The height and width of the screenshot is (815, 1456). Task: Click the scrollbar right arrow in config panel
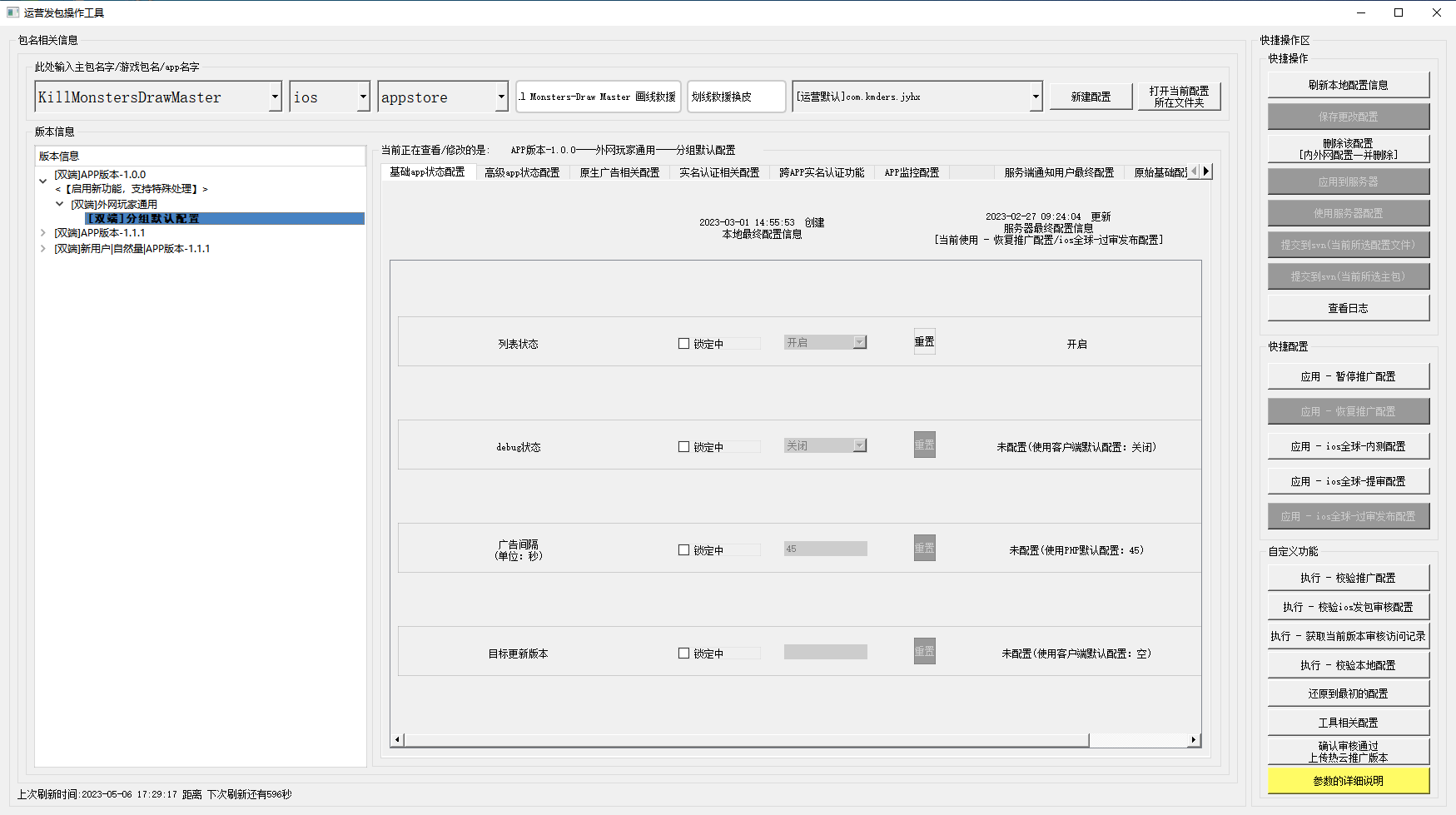1194,739
